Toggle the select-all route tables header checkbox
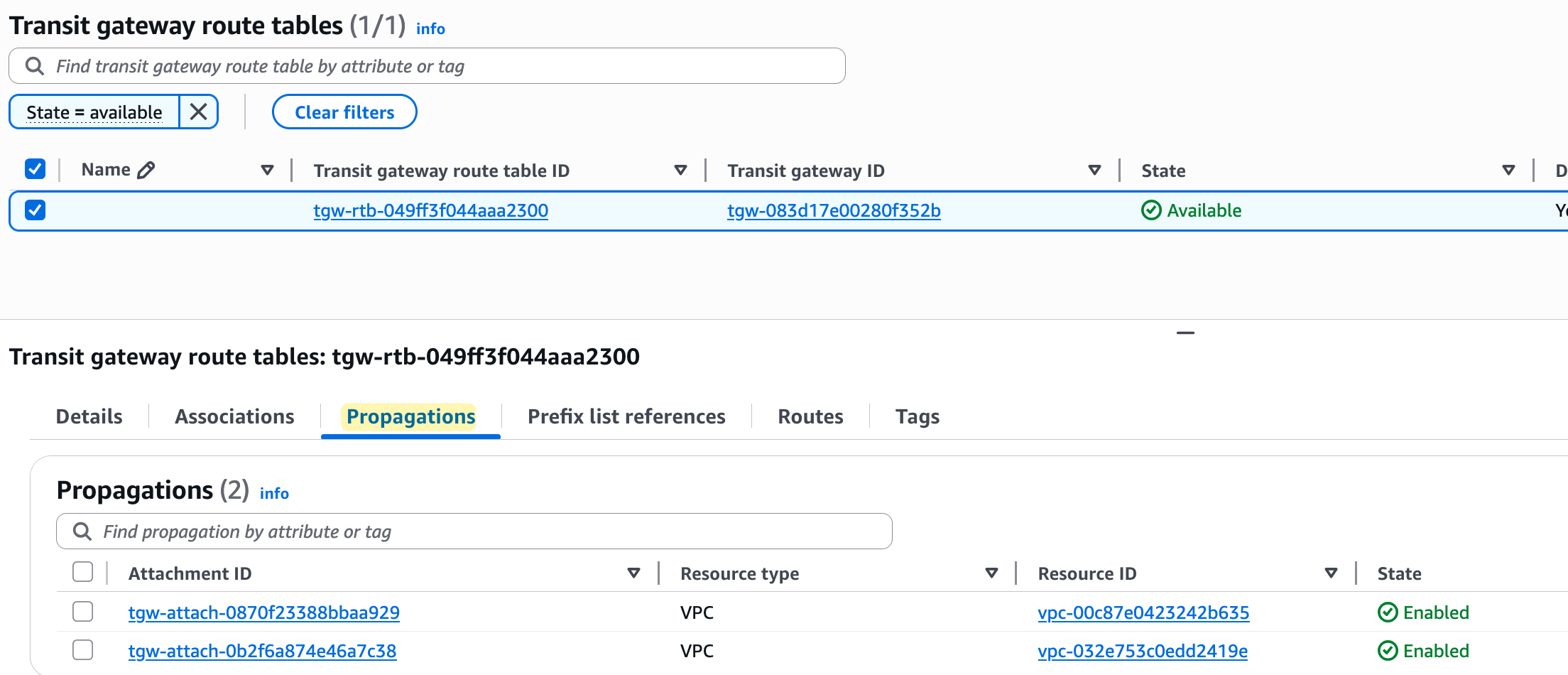The height and width of the screenshot is (675, 1568). pos(35,169)
